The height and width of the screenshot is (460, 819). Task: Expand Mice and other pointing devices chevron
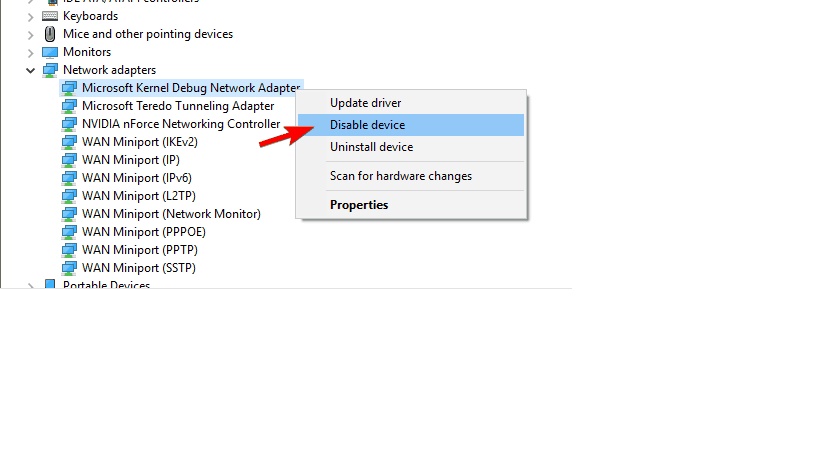[30, 35]
